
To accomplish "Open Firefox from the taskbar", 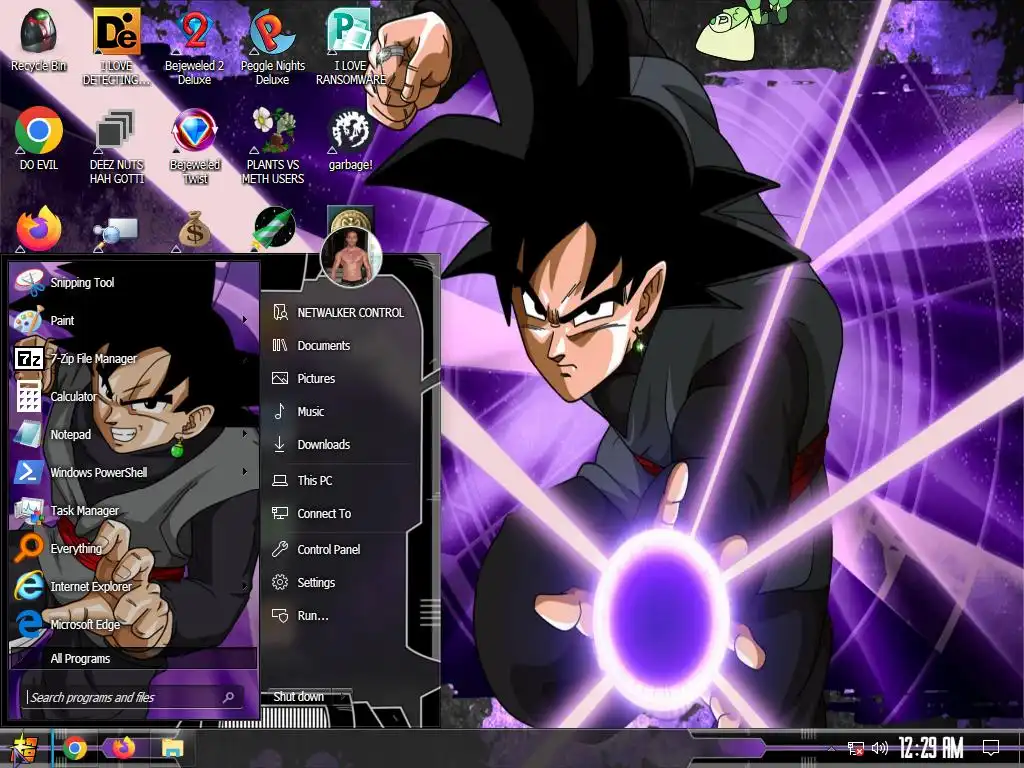I will coord(123,748).
